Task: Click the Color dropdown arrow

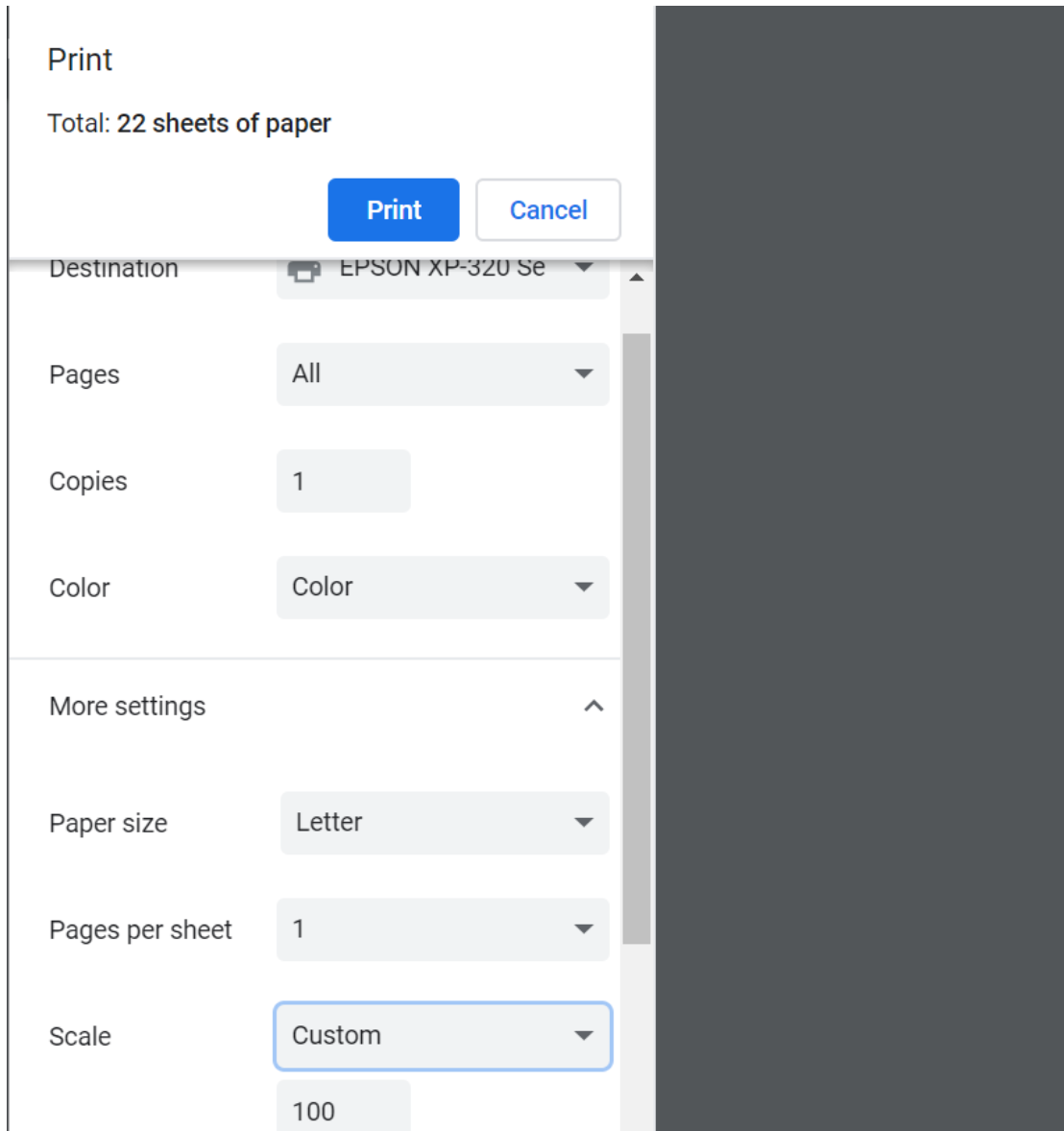Action: 583,587
